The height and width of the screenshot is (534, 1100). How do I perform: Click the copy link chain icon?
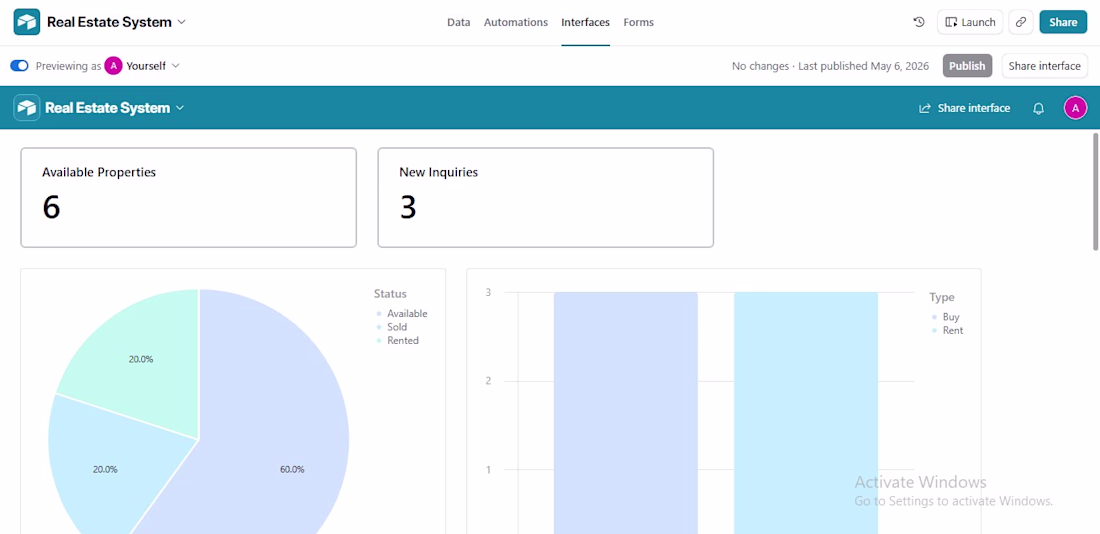1021,22
